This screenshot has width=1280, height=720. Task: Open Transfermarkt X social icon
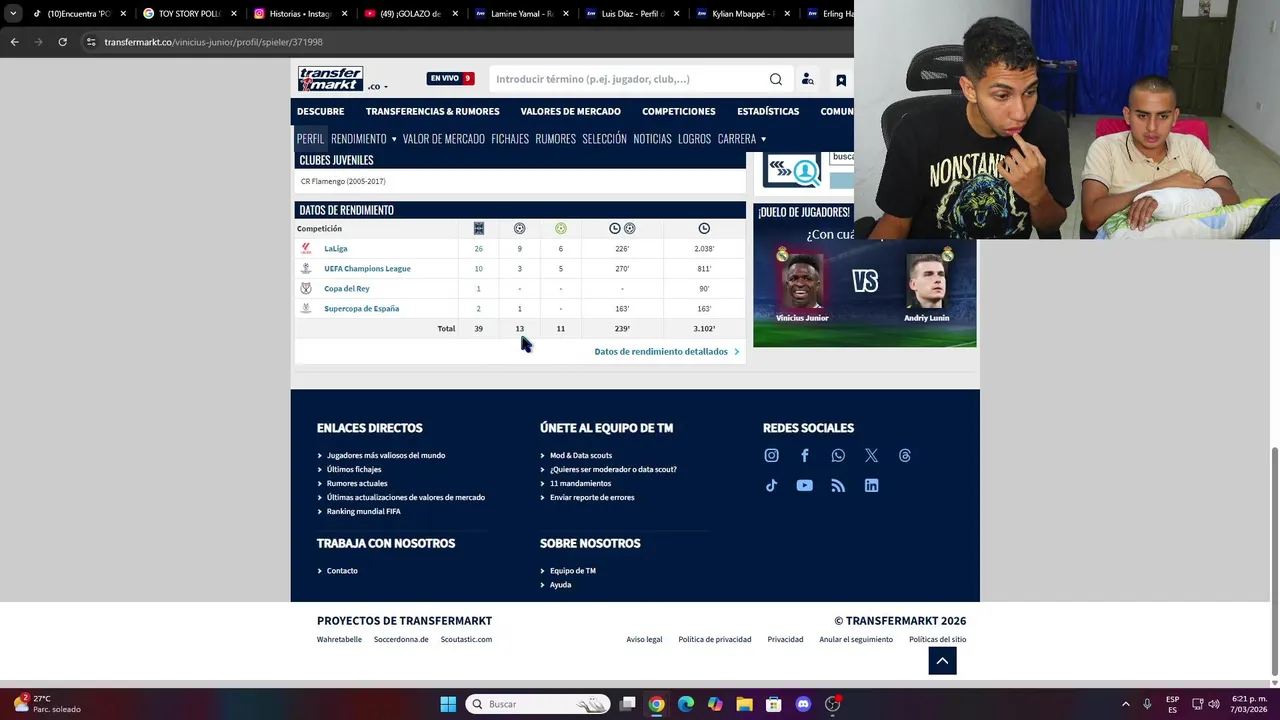pos(872,455)
